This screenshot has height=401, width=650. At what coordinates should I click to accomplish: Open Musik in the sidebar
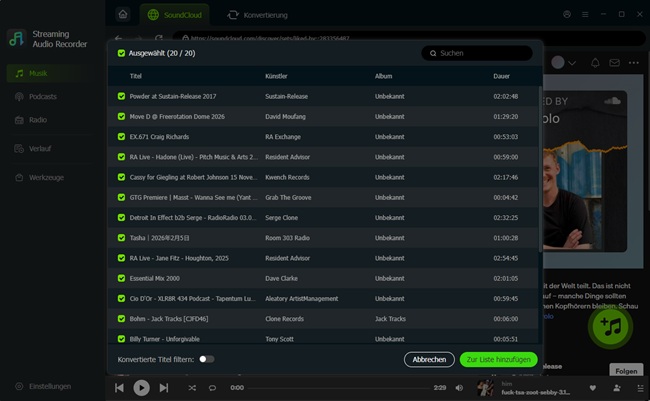point(49,73)
